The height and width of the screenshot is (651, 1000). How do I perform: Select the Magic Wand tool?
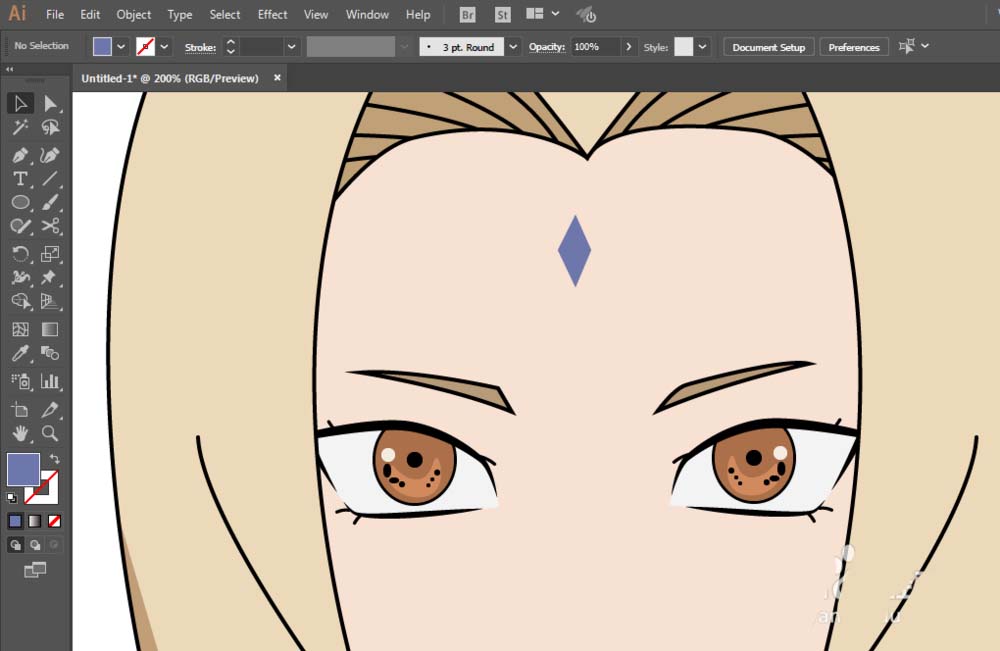[20, 128]
